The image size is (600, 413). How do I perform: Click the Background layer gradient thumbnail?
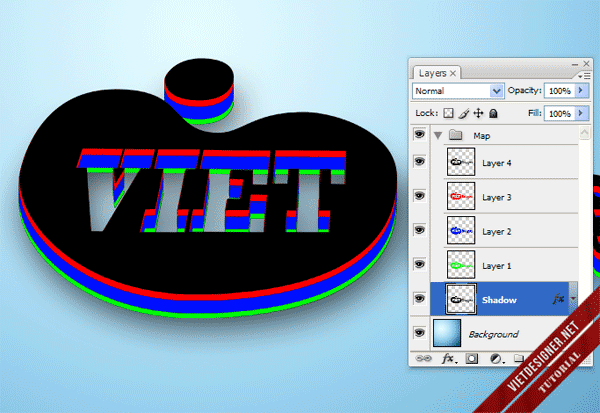(447, 333)
